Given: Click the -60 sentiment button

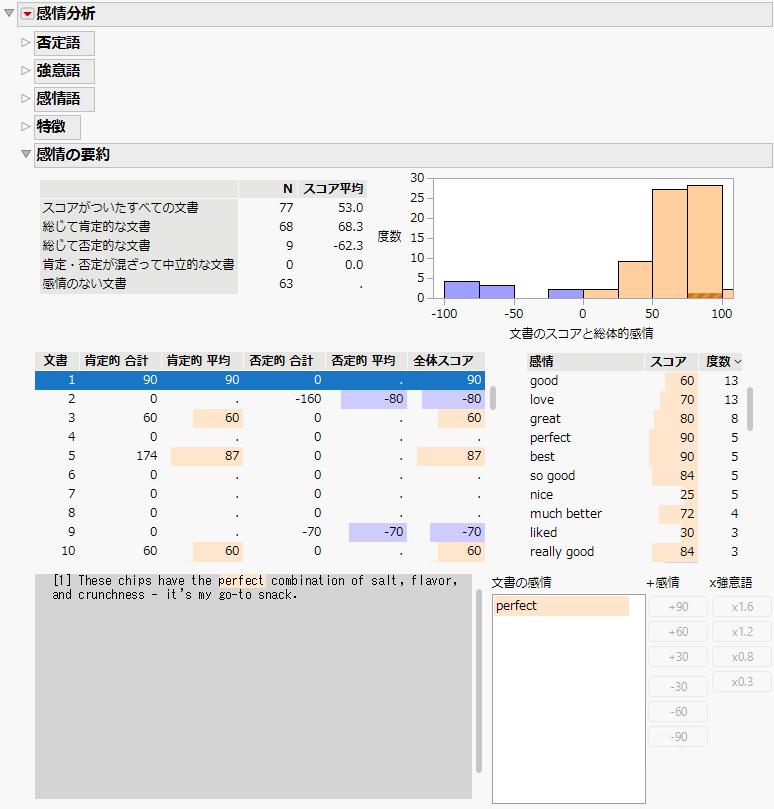Looking at the screenshot, I should (678, 711).
